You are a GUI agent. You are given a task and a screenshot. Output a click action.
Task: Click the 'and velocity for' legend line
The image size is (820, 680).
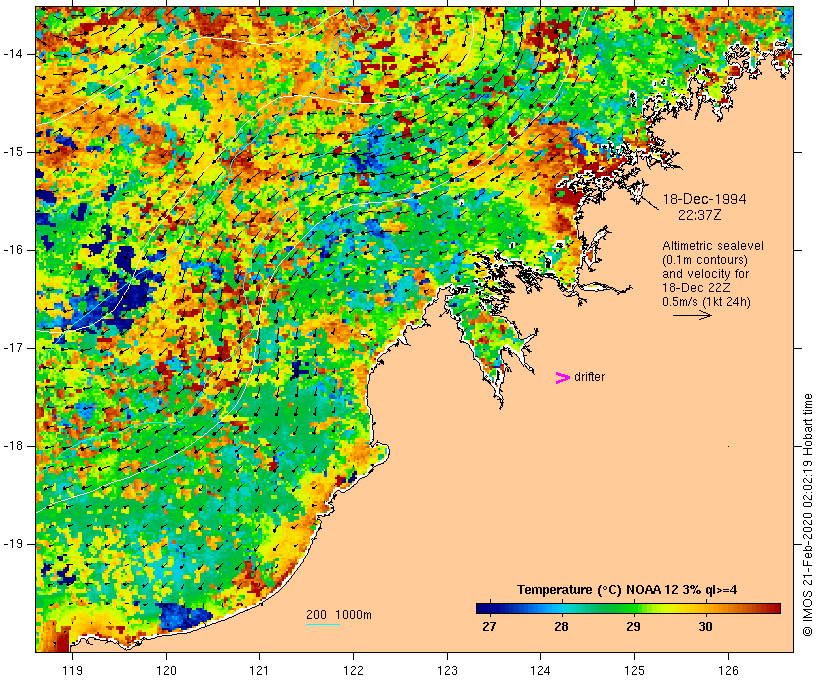[705, 274]
